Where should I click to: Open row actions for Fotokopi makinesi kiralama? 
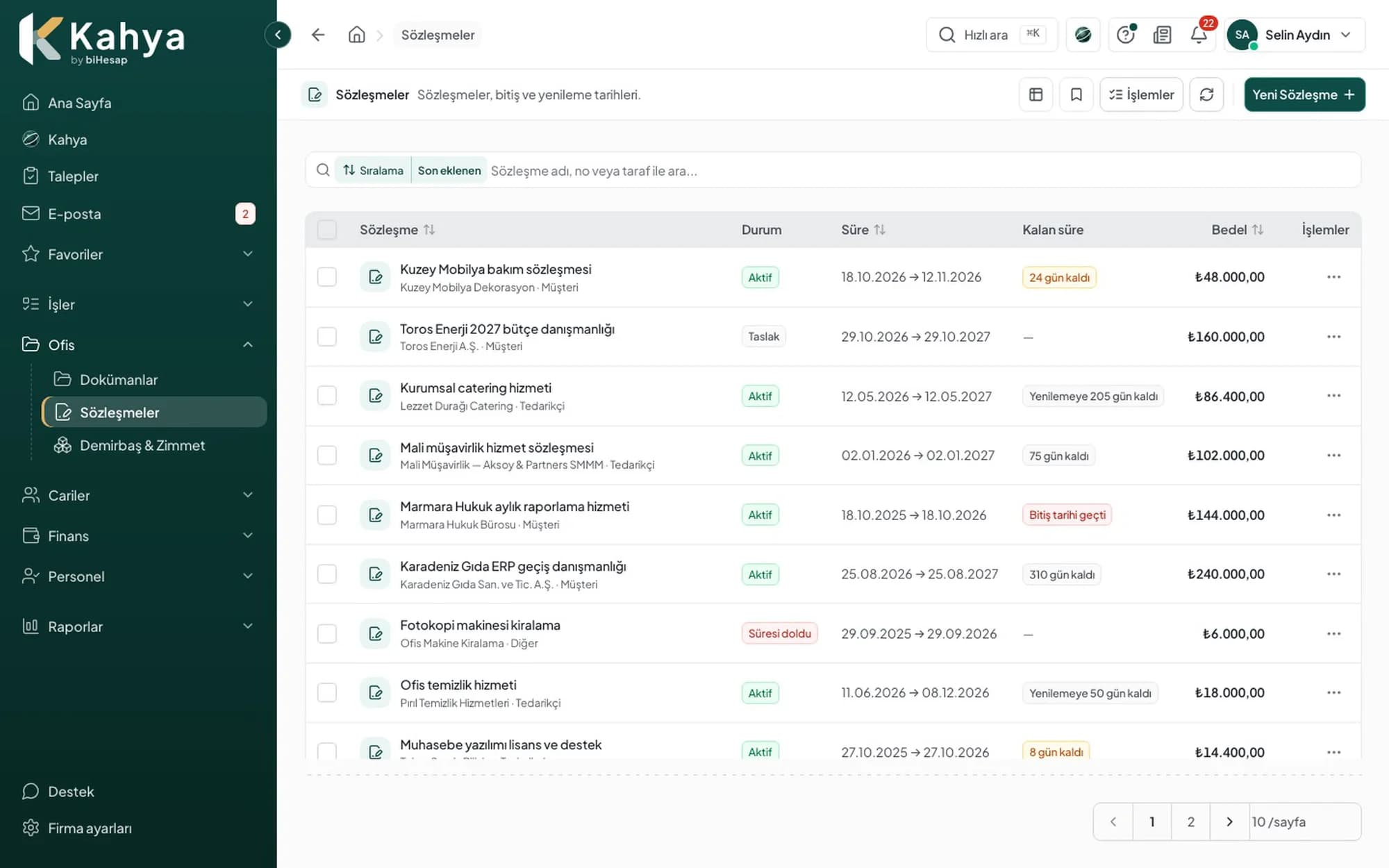[1333, 633]
